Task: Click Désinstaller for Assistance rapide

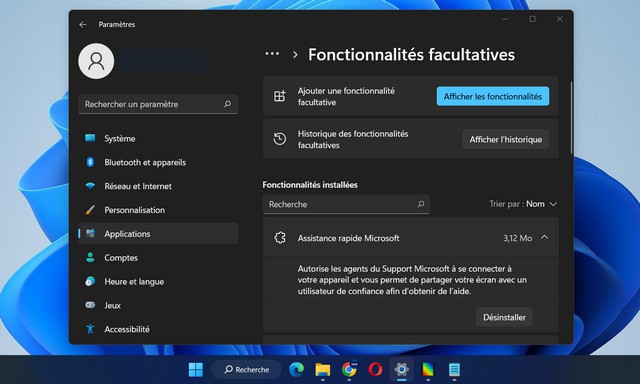Action: click(504, 317)
